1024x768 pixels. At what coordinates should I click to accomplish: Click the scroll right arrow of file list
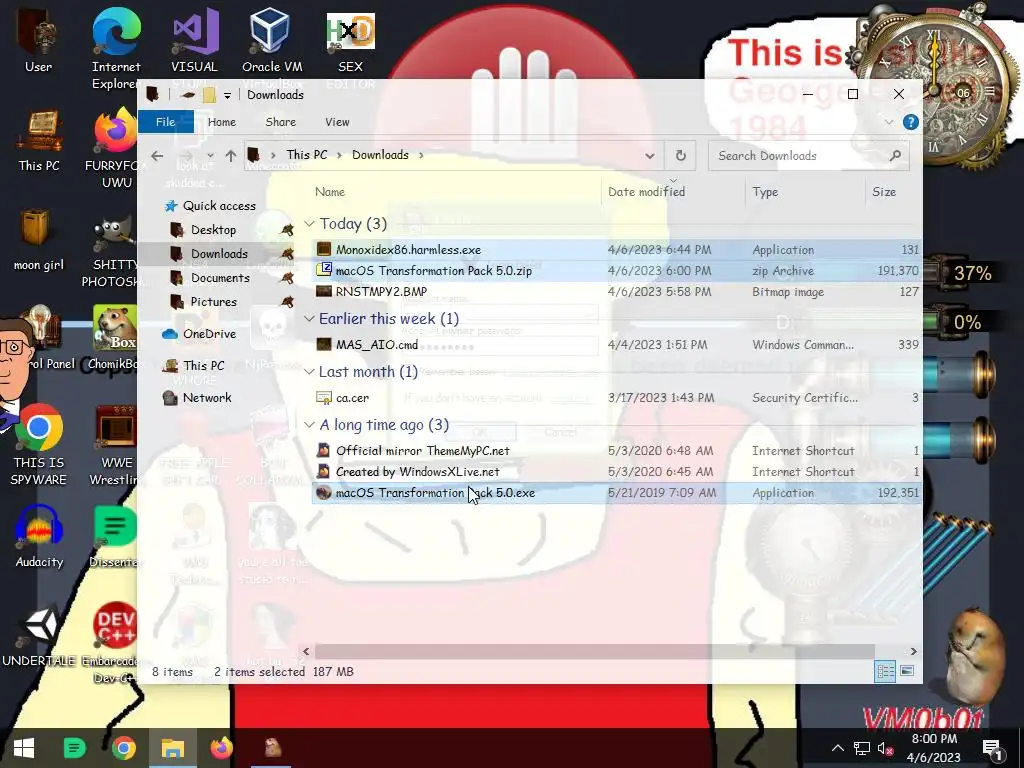click(913, 651)
